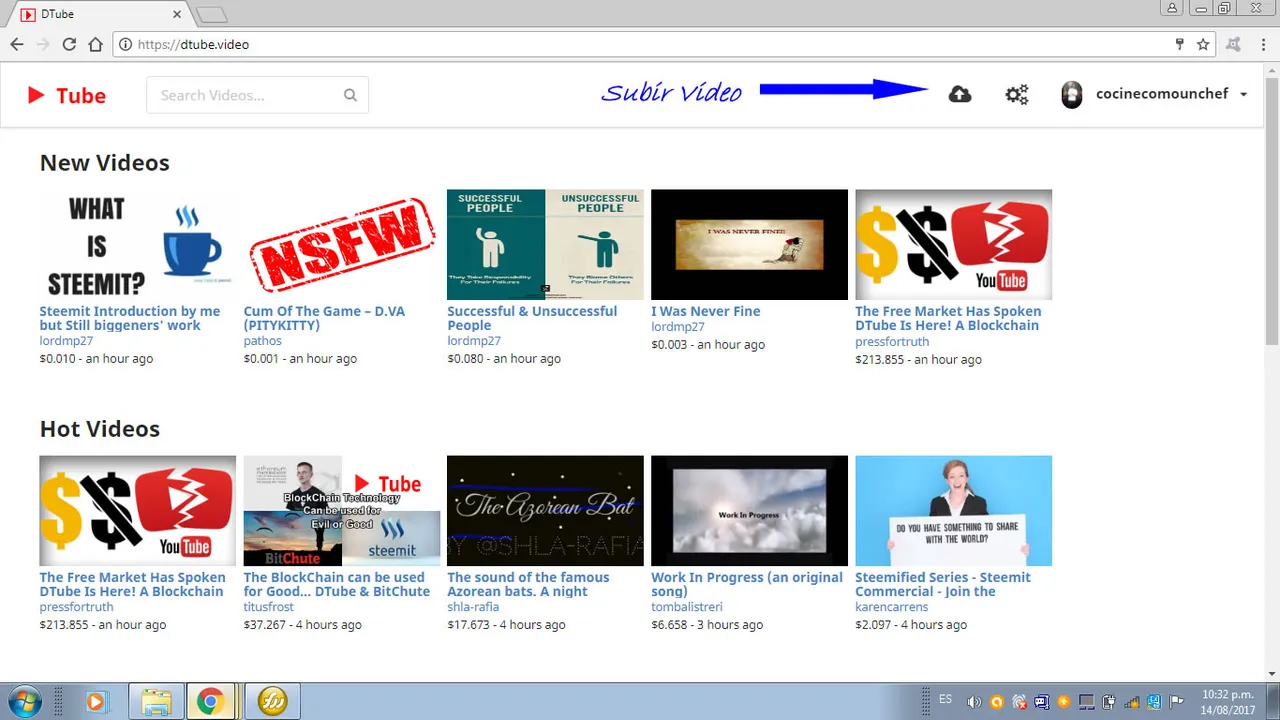Open author link pathos
Image resolution: width=1280 pixels, height=720 pixels.
263,341
